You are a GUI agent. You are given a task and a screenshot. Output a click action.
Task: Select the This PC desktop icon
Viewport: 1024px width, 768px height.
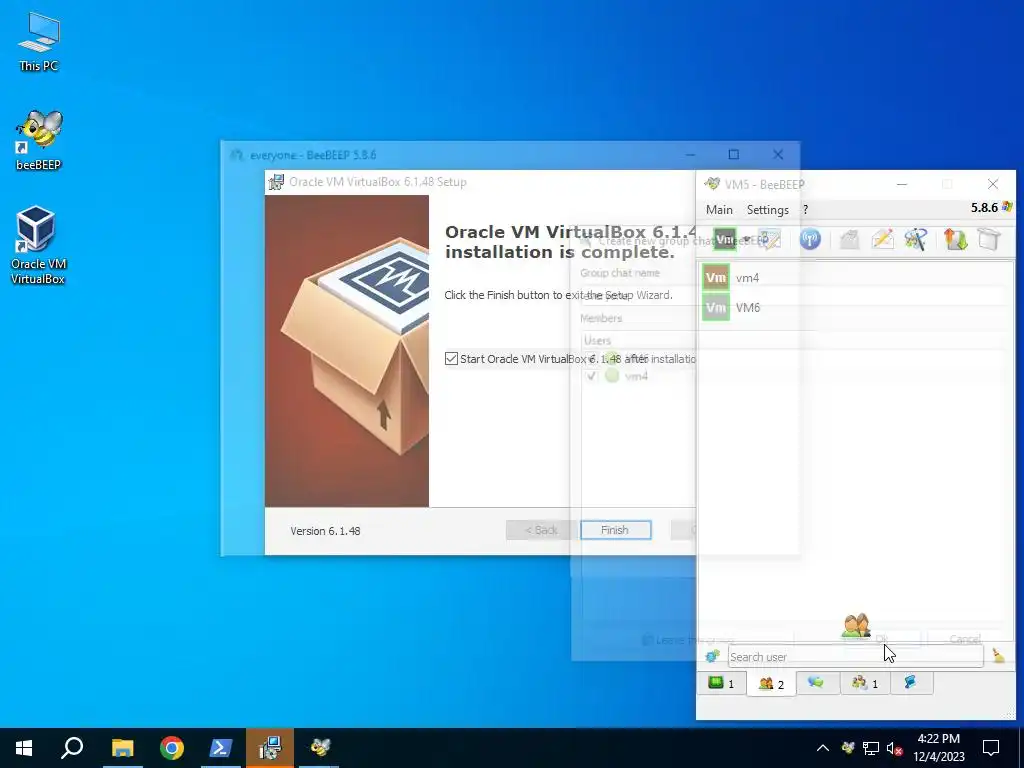tap(39, 42)
